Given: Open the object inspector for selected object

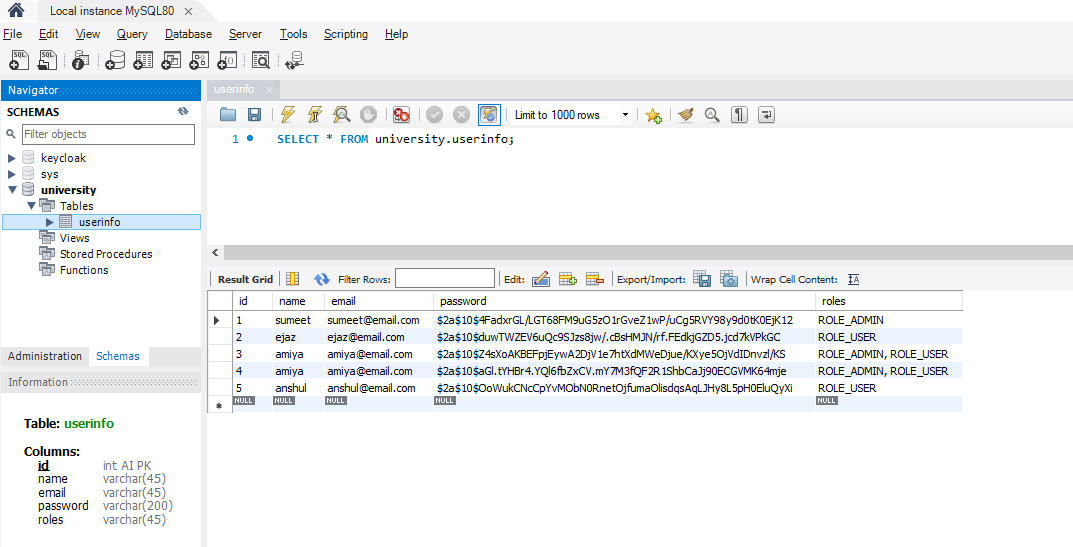Looking at the screenshot, I should pyautogui.click(x=81, y=60).
